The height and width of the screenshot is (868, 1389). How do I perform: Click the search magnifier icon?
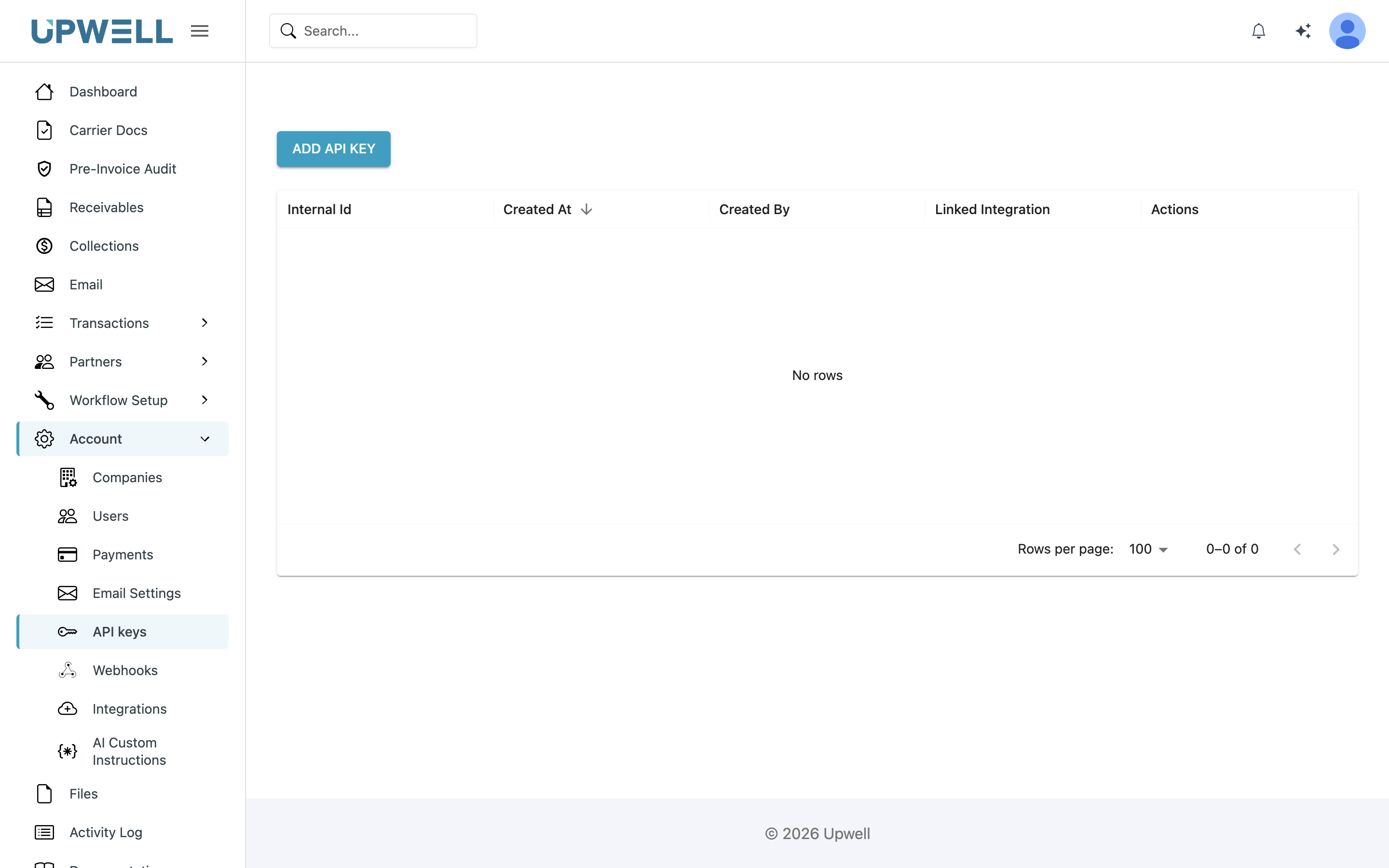288,31
